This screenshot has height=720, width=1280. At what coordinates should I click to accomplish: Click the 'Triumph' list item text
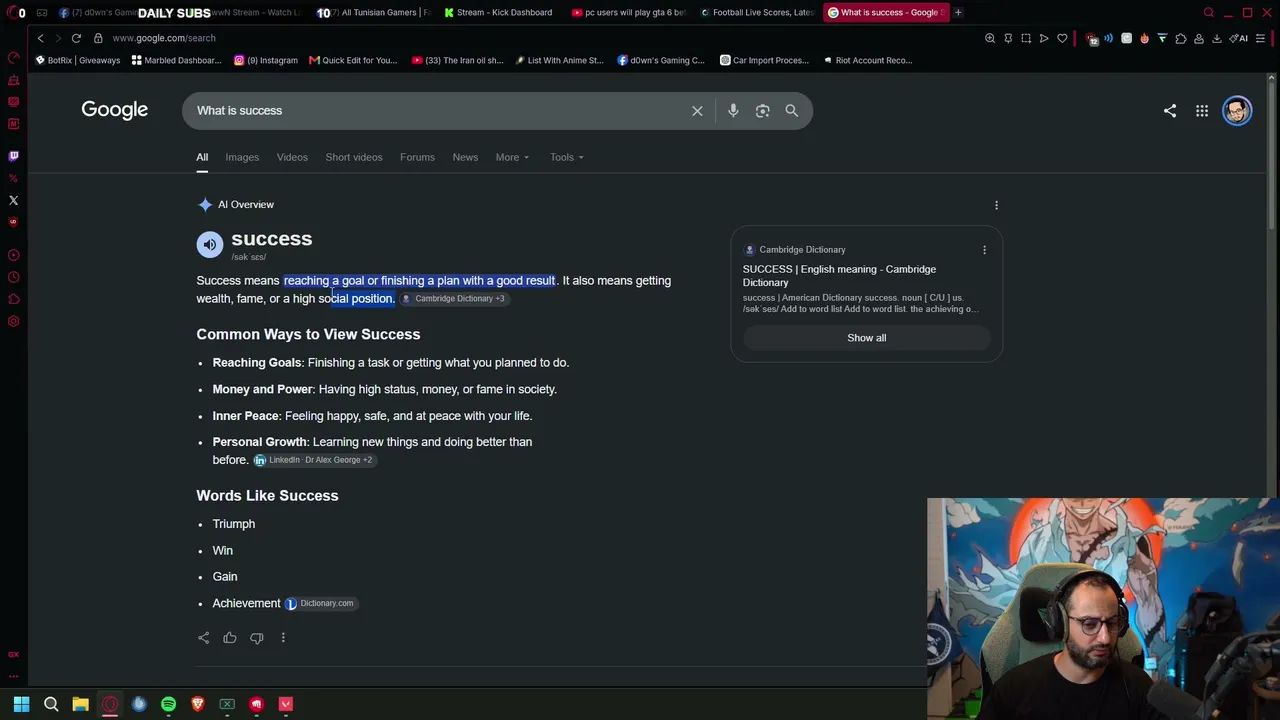click(x=234, y=524)
